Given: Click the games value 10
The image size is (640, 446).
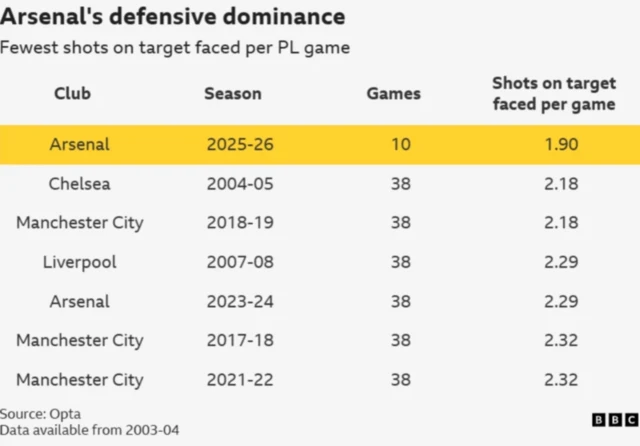Looking at the screenshot, I should (x=400, y=144).
